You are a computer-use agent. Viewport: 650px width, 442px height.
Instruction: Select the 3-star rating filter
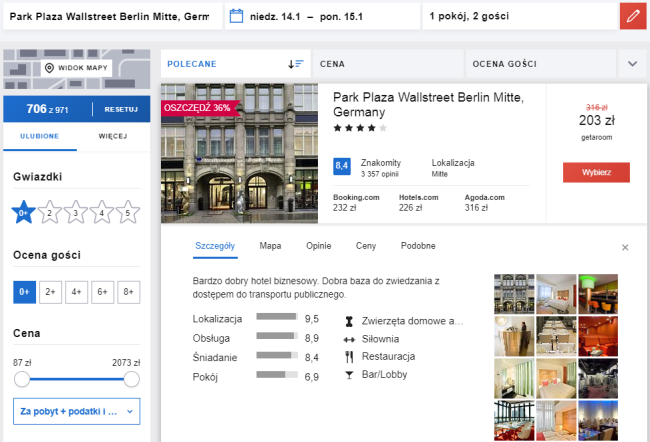click(x=75, y=212)
